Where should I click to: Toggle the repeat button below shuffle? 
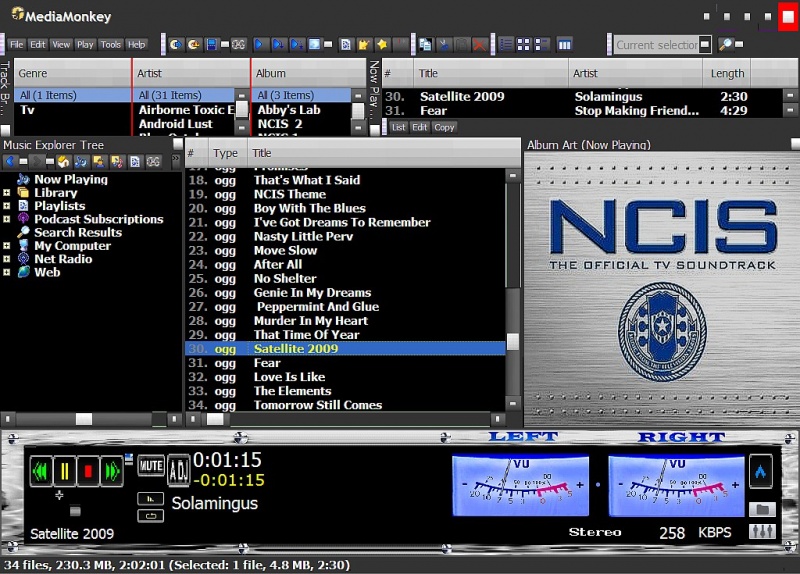[151, 516]
